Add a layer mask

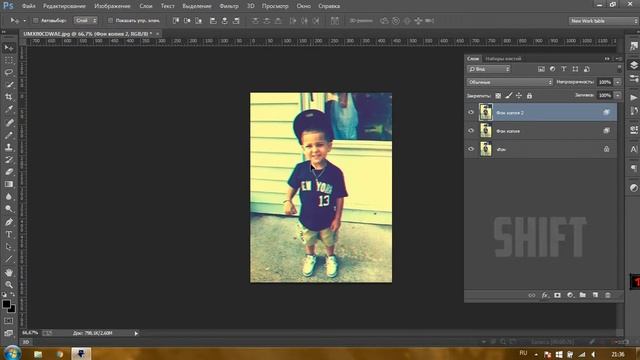point(558,295)
